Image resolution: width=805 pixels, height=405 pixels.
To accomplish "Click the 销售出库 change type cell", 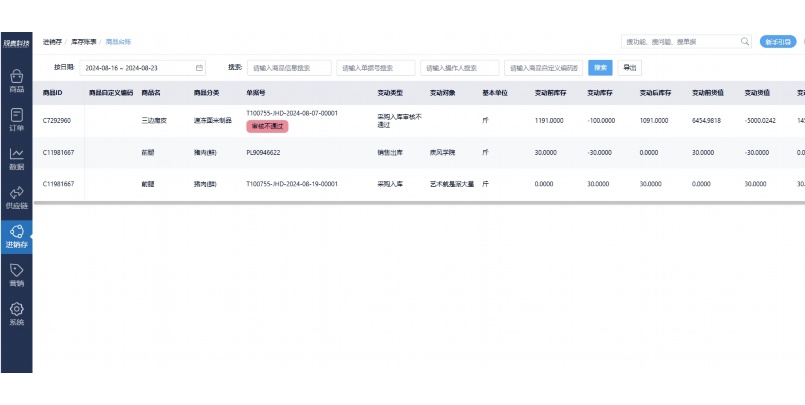I will (390, 152).
